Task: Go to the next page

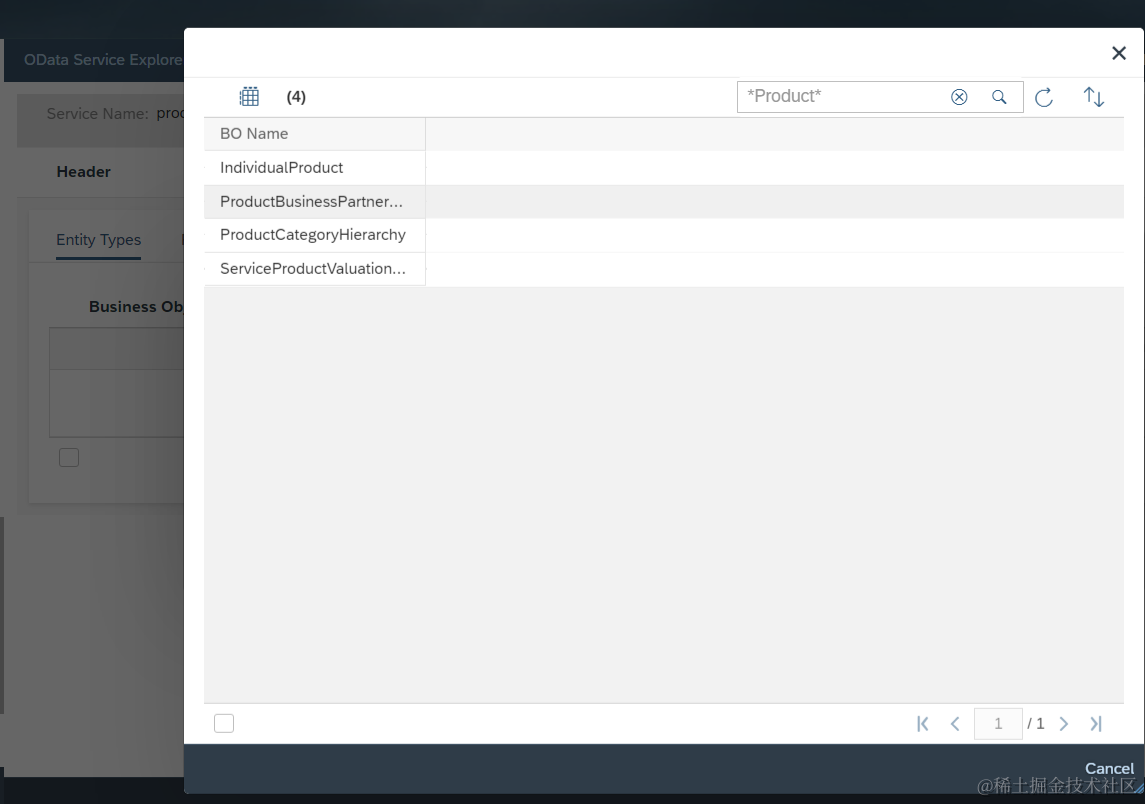Action: pyautogui.click(x=1063, y=724)
